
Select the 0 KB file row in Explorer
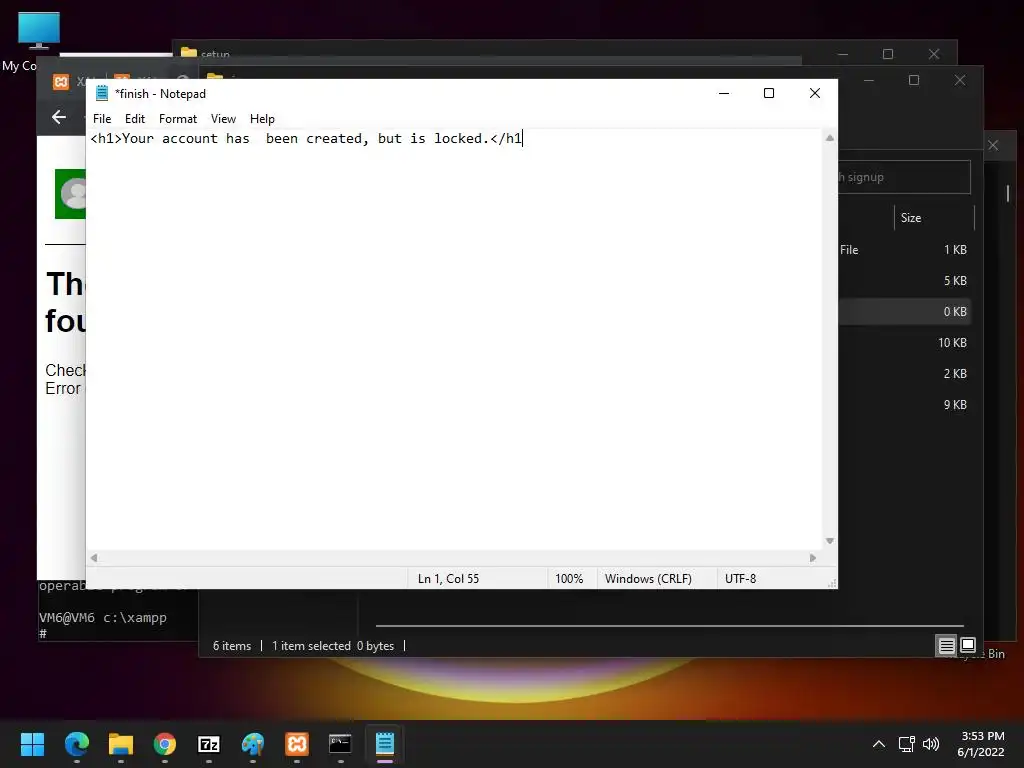pos(904,312)
